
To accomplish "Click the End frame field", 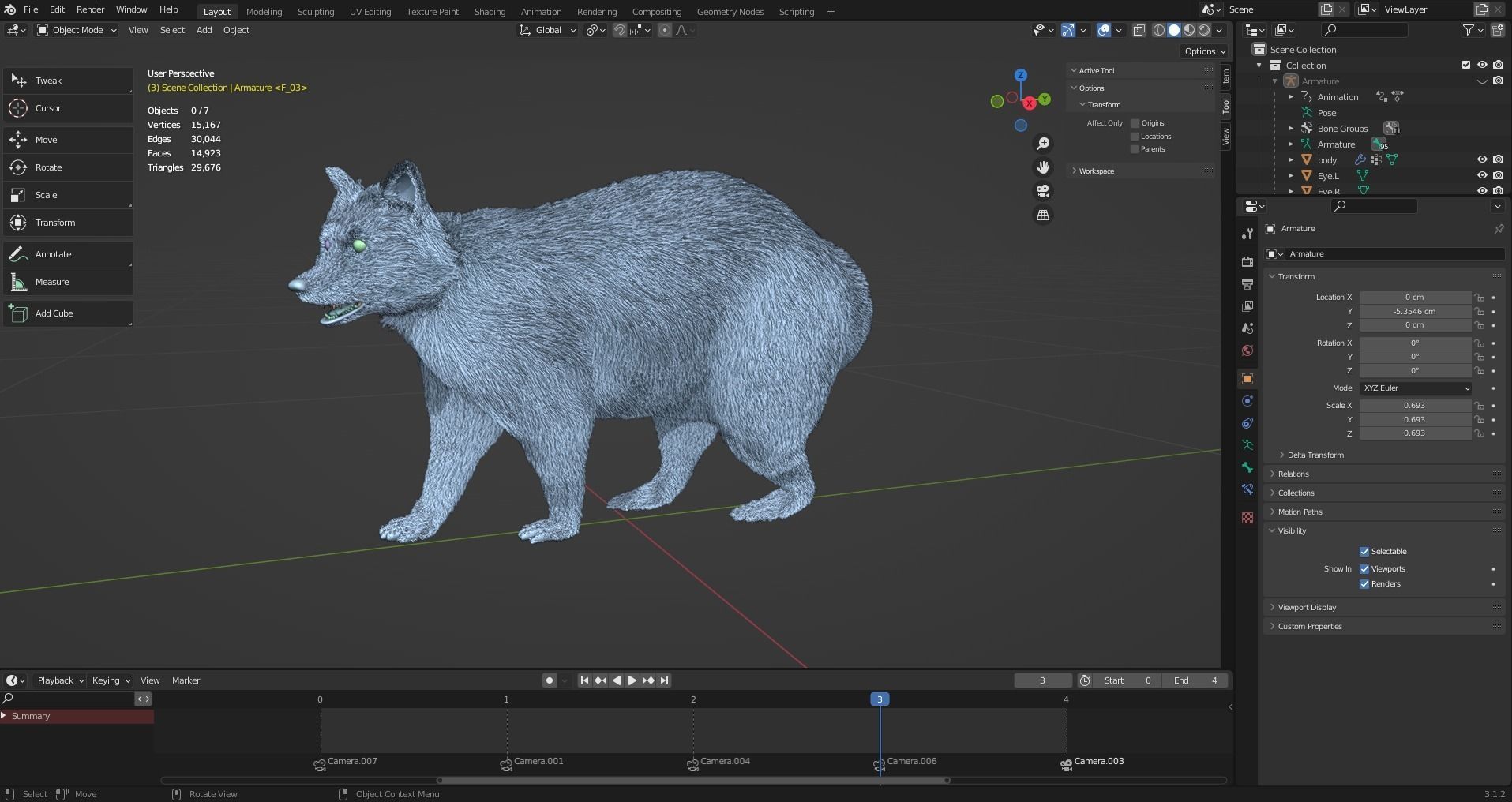I will click(x=1195, y=680).
